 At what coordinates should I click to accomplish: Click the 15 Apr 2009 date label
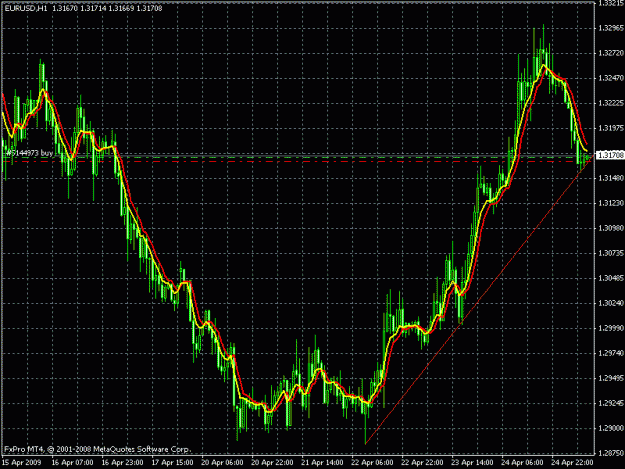point(22,463)
